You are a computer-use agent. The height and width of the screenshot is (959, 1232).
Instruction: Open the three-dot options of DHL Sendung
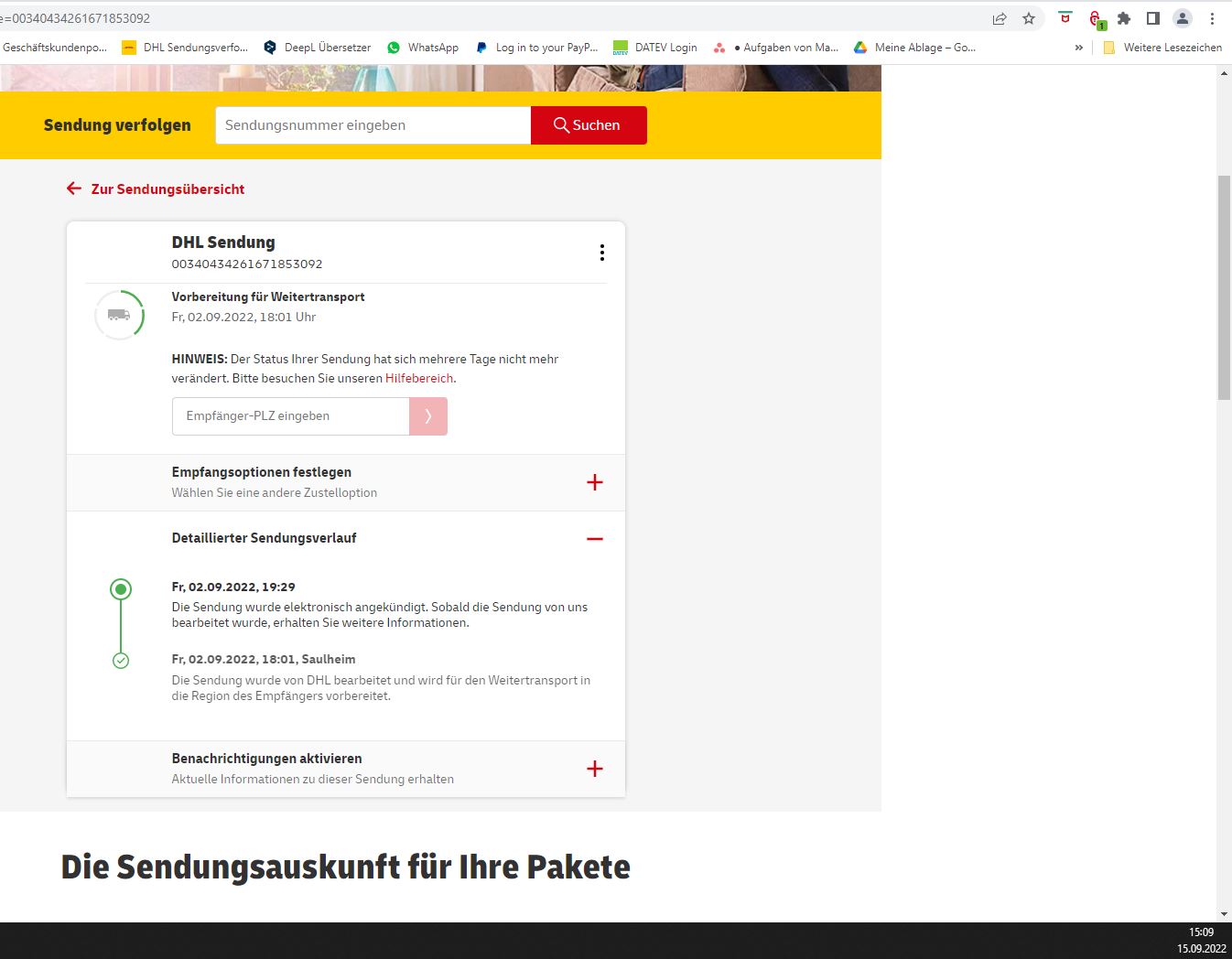pos(601,253)
